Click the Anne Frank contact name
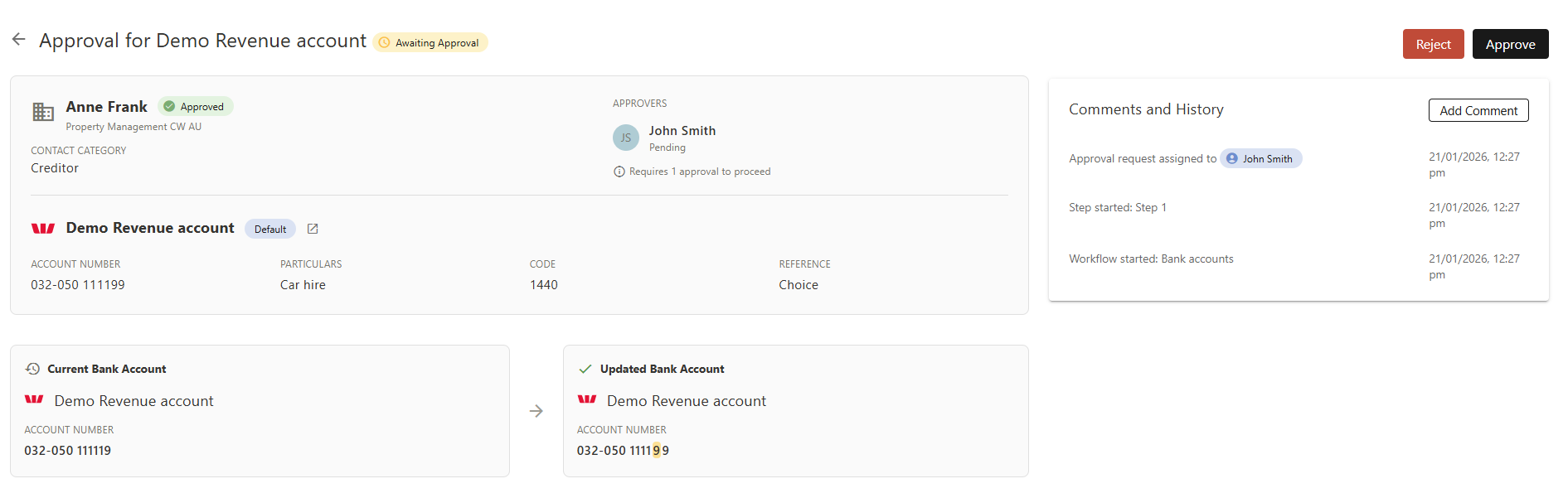The image size is (1568, 498). point(107,107)
